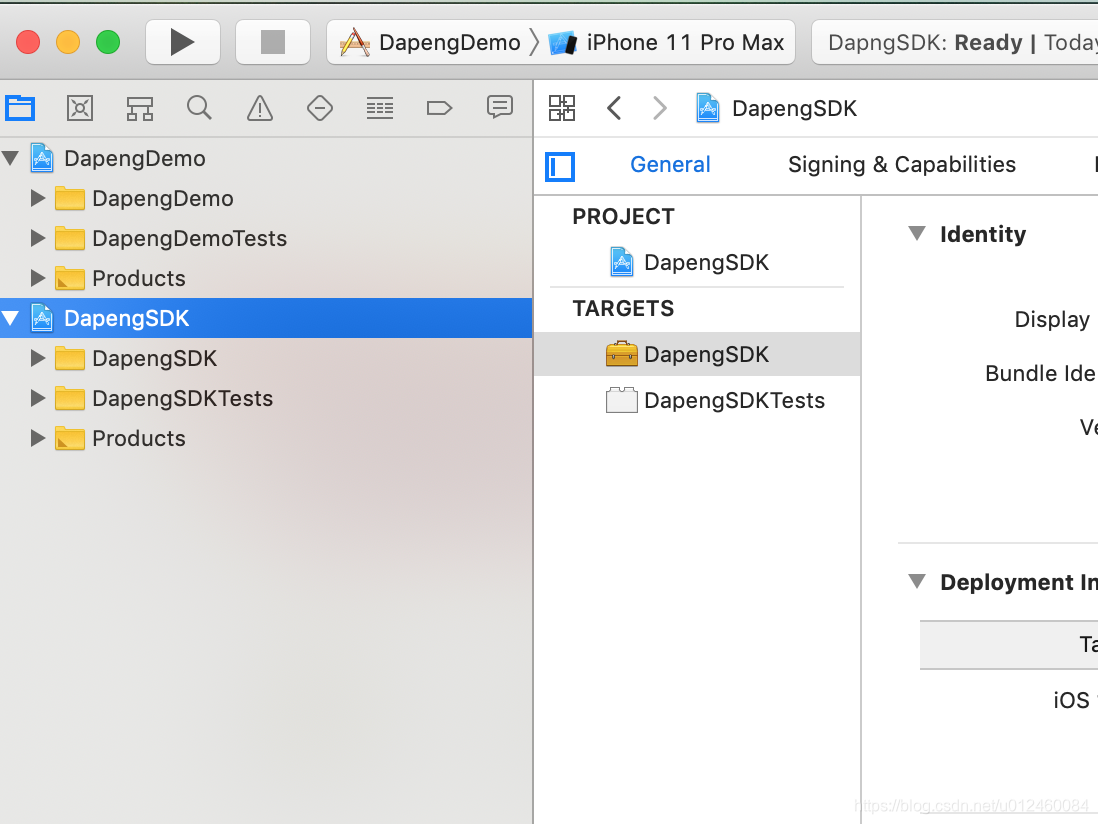The width and height of the screenshot is (1098, 824).
Task: Expand the DapengSDKTests folder
Action: [x=38, y=398]
